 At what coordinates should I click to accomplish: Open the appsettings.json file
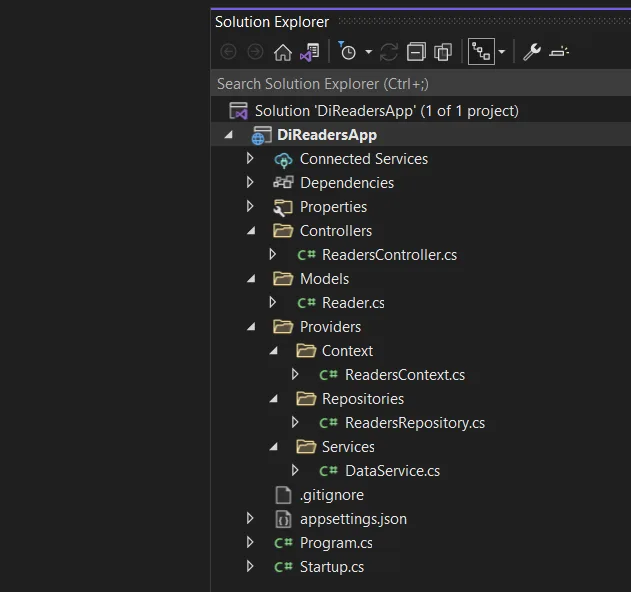353,519
